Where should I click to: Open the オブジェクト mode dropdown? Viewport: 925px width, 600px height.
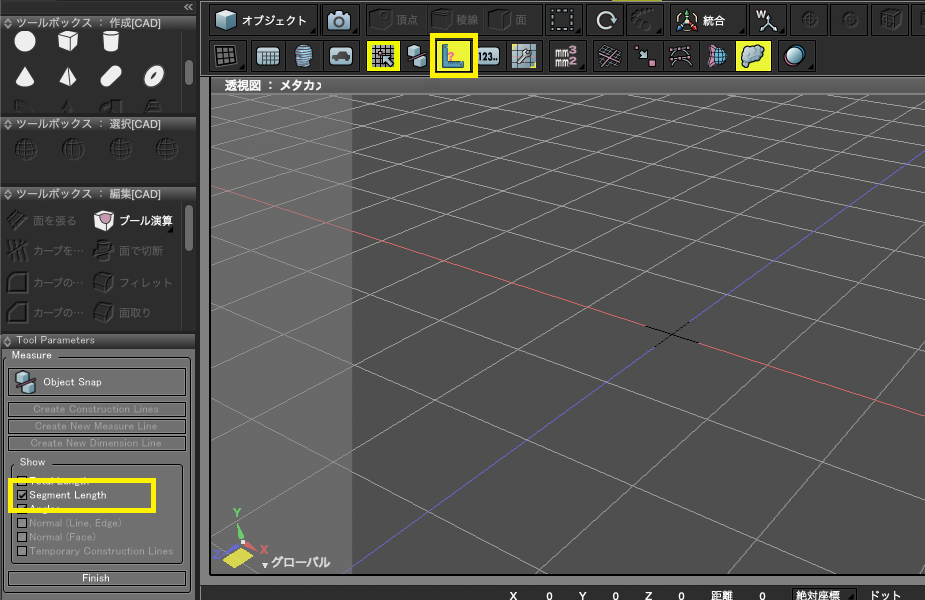(x=263, y=21)
